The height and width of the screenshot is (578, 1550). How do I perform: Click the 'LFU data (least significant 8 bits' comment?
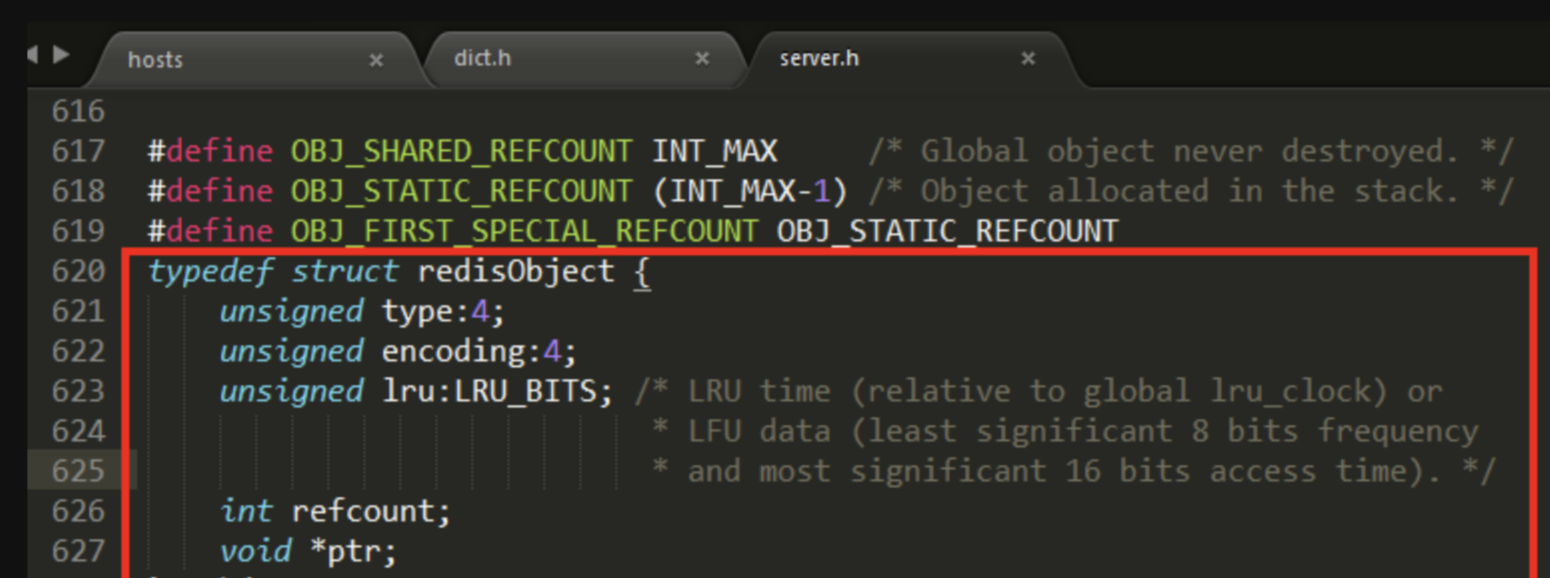point(1064,431)
